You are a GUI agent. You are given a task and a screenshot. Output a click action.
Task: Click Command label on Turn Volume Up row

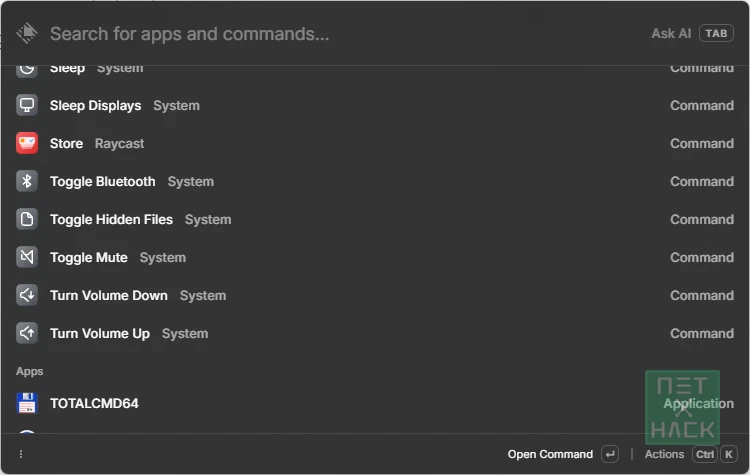pyautogui.click(x=702, y=333)
